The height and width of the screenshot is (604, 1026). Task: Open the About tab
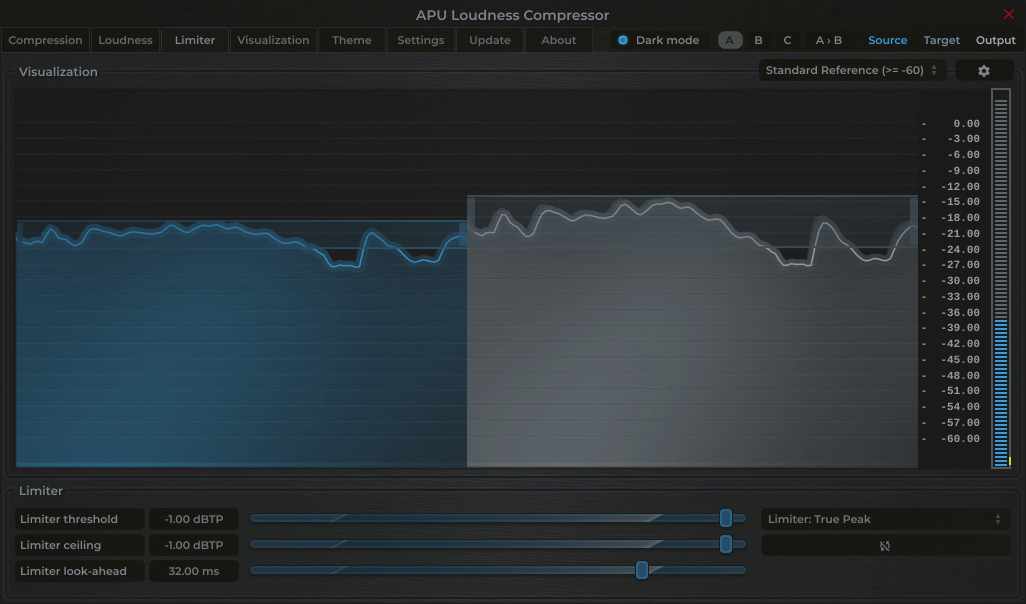558,40
